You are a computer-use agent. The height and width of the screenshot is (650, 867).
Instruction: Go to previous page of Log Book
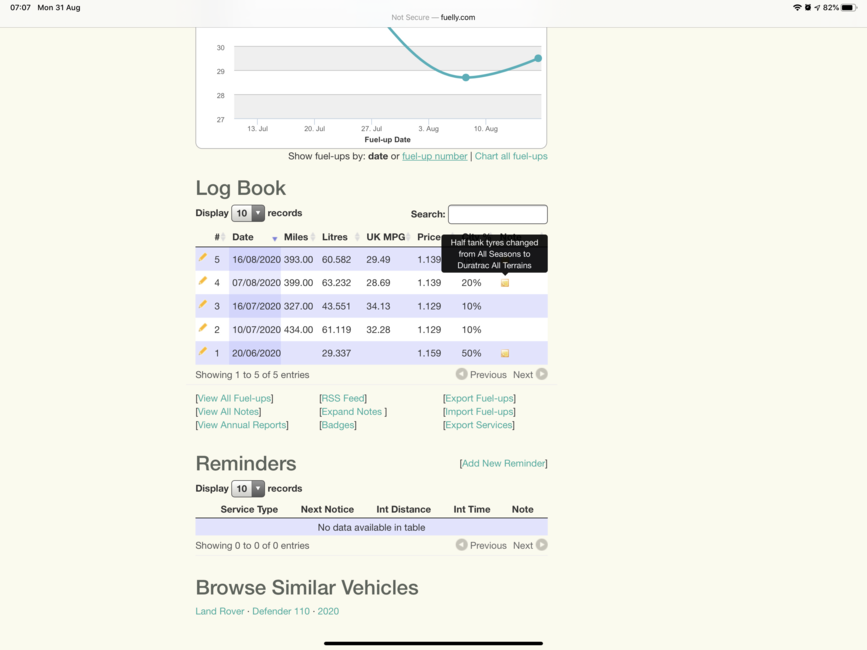coord(481,375)
